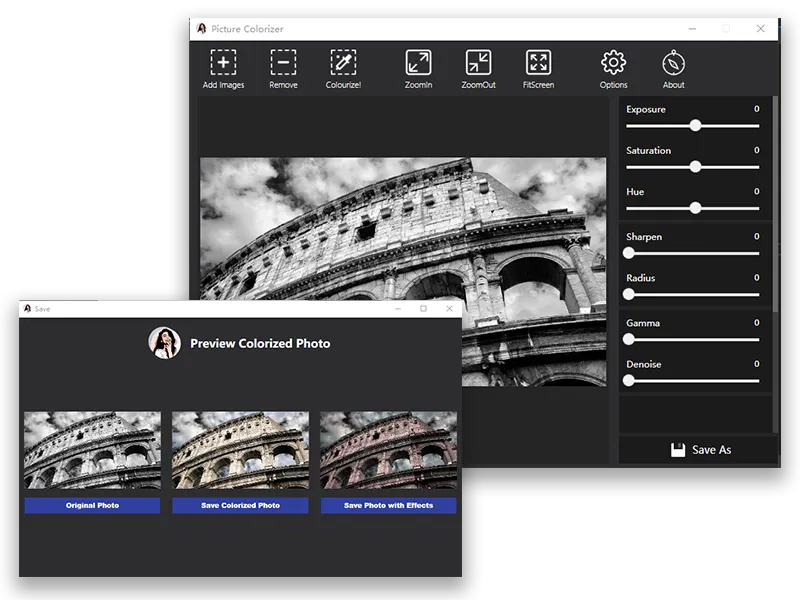Adjust the Exposure slider
This screenshot has height=600, width=800.
click(698, 125)
